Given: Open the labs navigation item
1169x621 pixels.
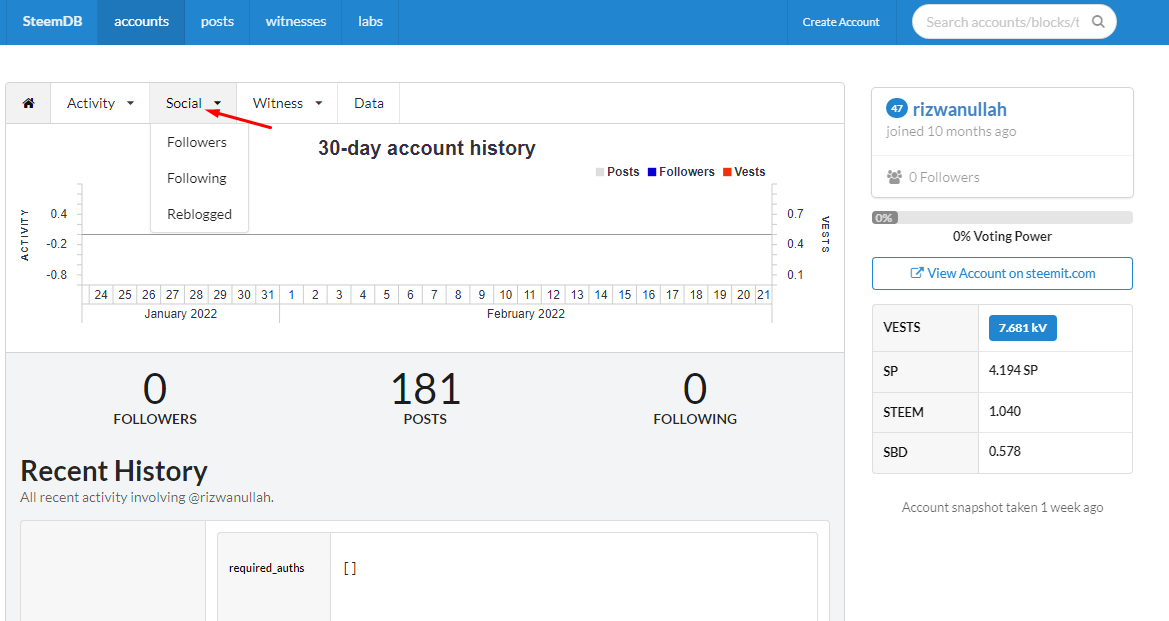Looking at the screenshot, I should click(371, 22).
